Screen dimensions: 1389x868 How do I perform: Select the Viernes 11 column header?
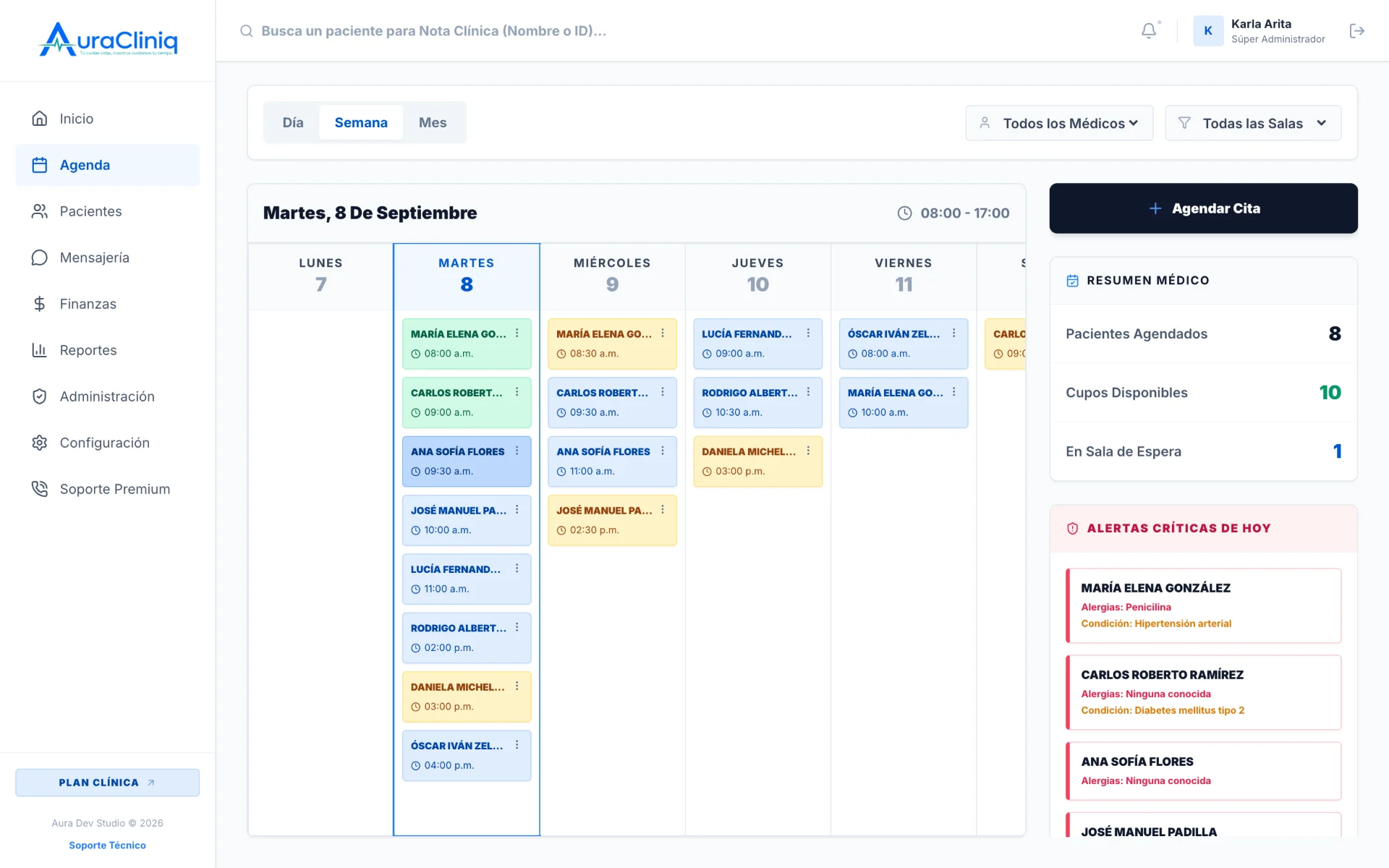(x=904, y=276)
